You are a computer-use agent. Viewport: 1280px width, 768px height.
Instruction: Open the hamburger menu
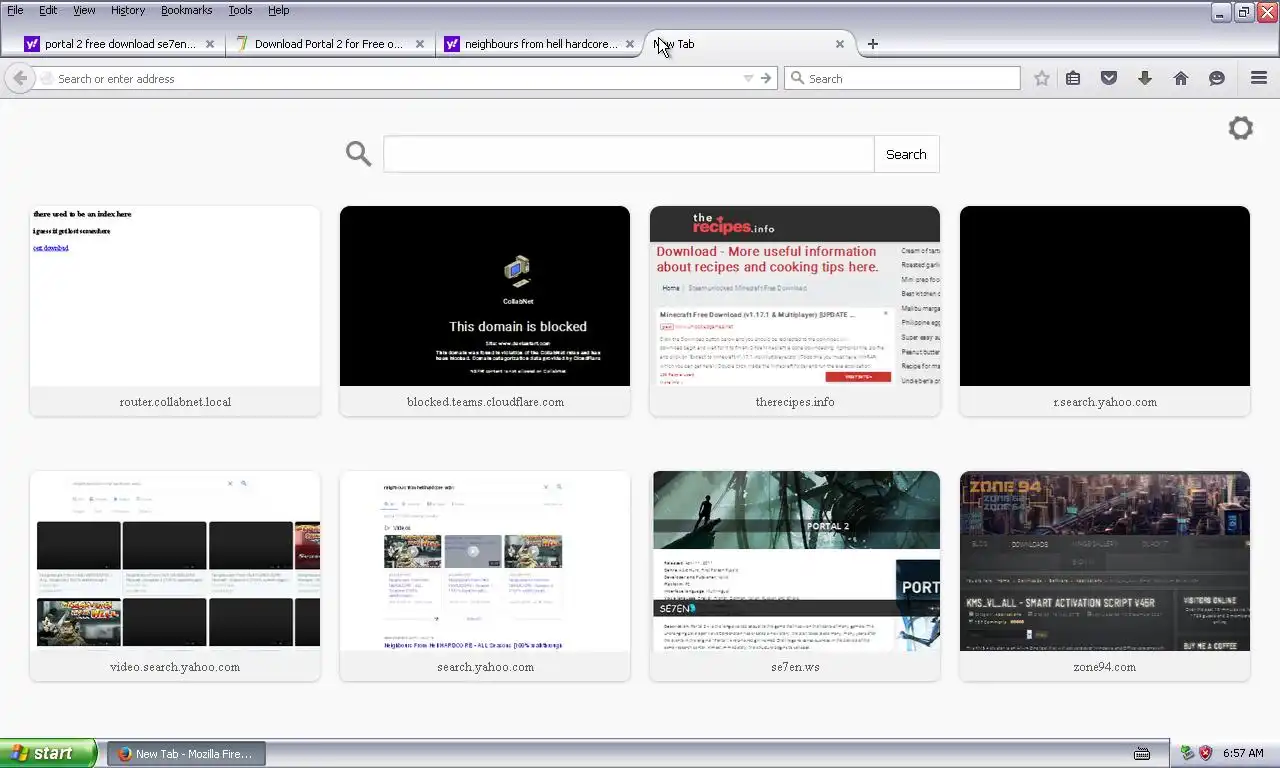click(x=1259, y=78)
